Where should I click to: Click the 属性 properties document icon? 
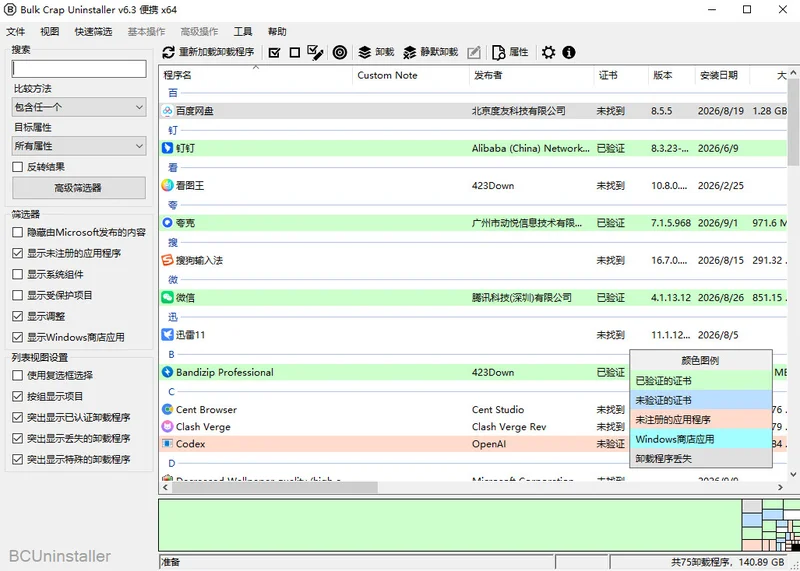(498, 53)
